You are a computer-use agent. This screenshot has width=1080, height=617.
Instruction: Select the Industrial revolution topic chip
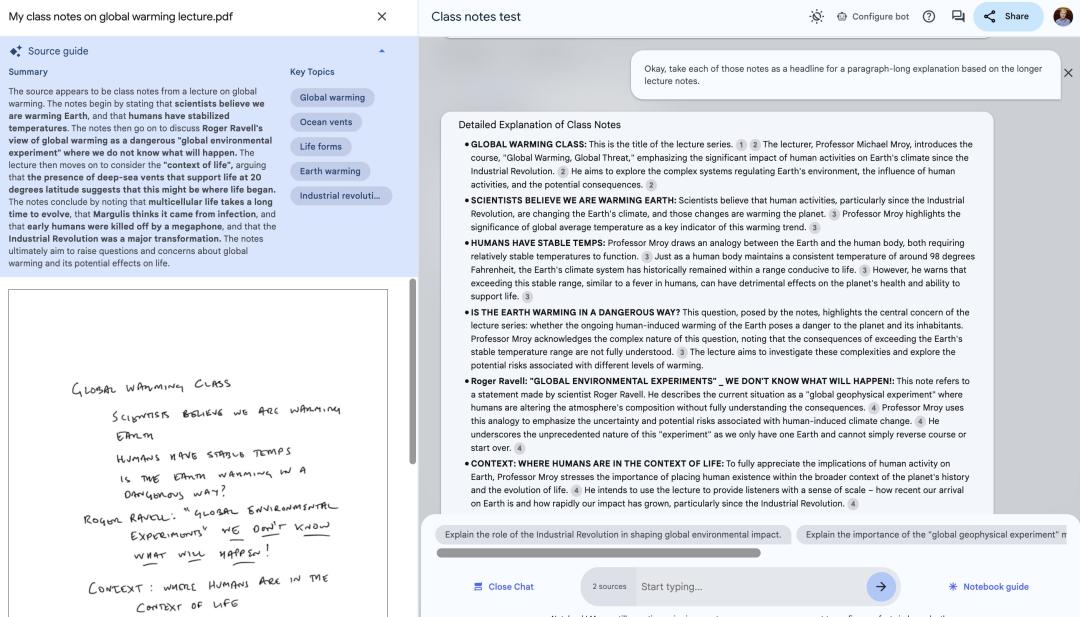[340, 195]
